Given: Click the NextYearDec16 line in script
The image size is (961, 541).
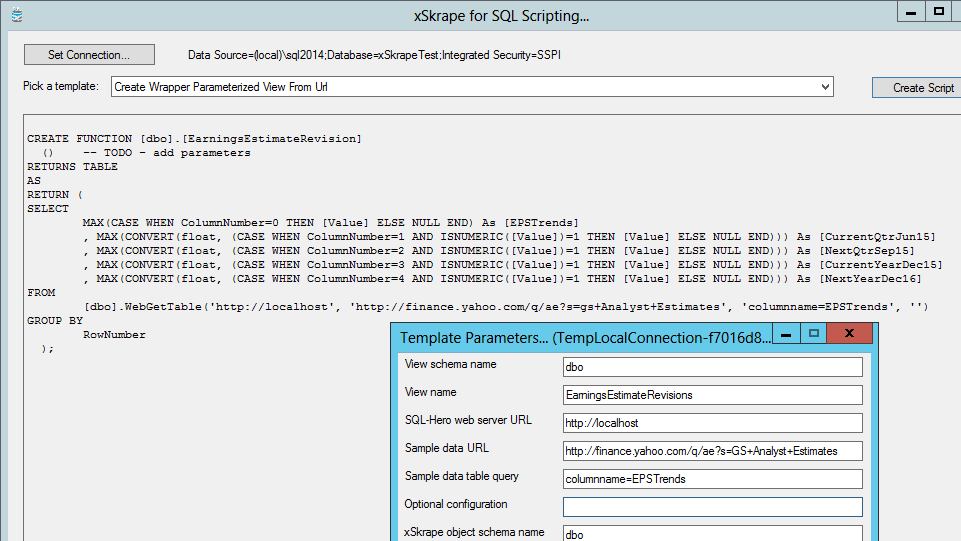Looking at the screenshot, I should [503, 279].
